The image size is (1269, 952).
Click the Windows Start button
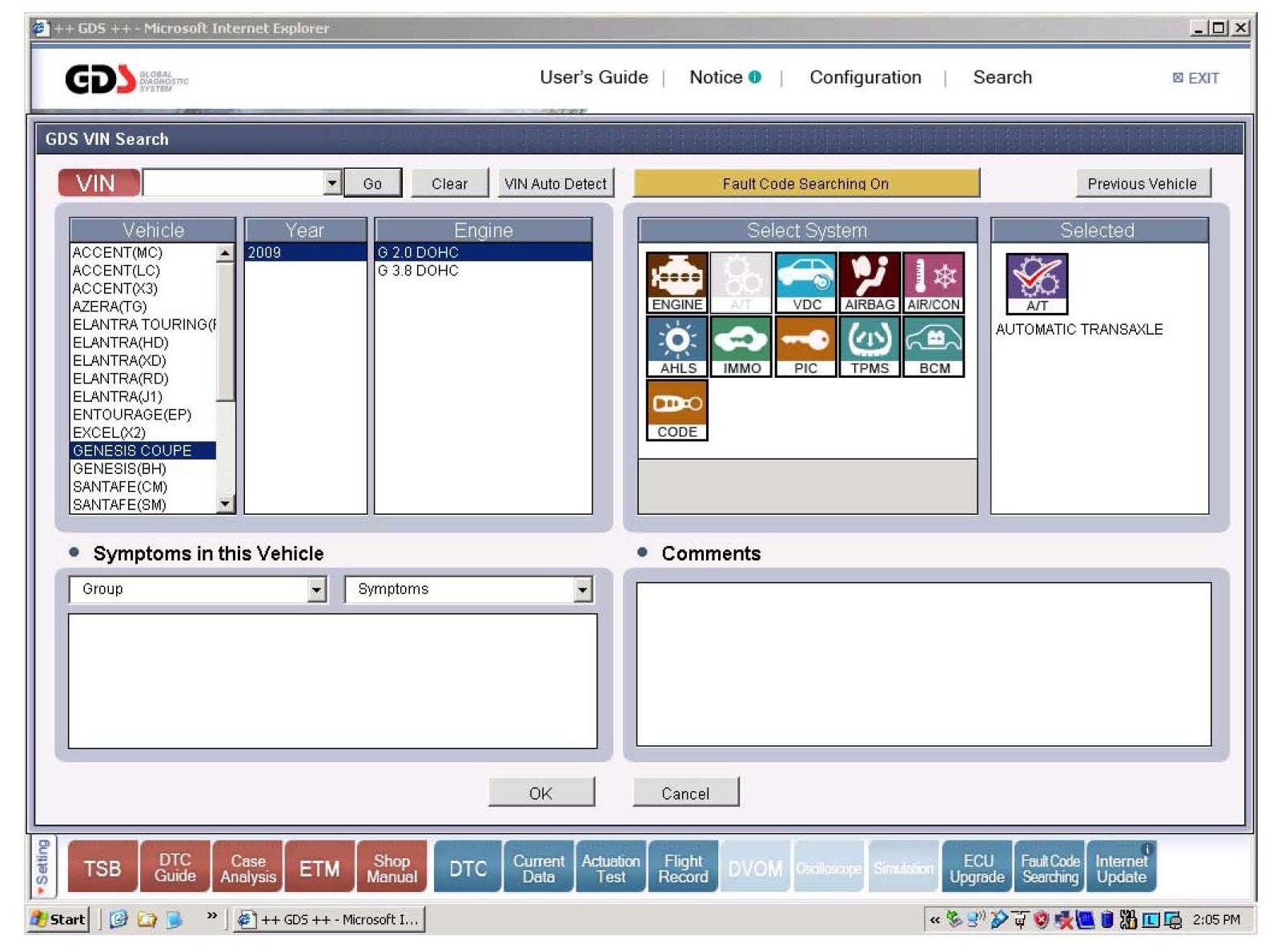58,919
